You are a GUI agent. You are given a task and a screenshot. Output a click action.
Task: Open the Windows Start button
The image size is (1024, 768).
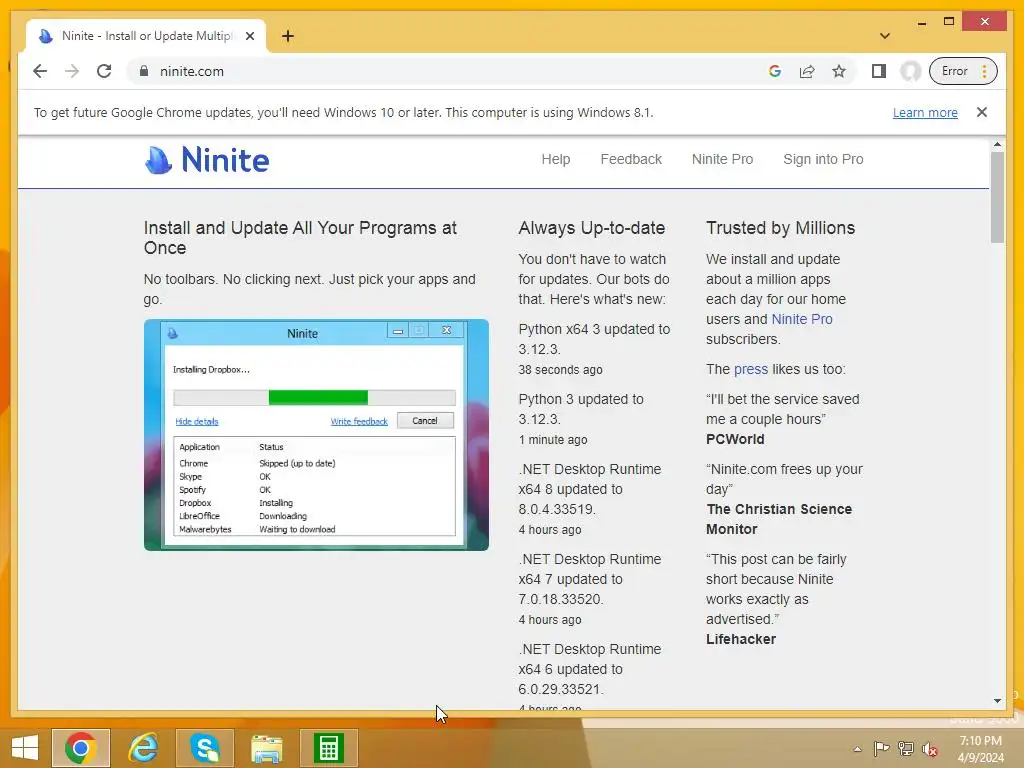point(25,748)
